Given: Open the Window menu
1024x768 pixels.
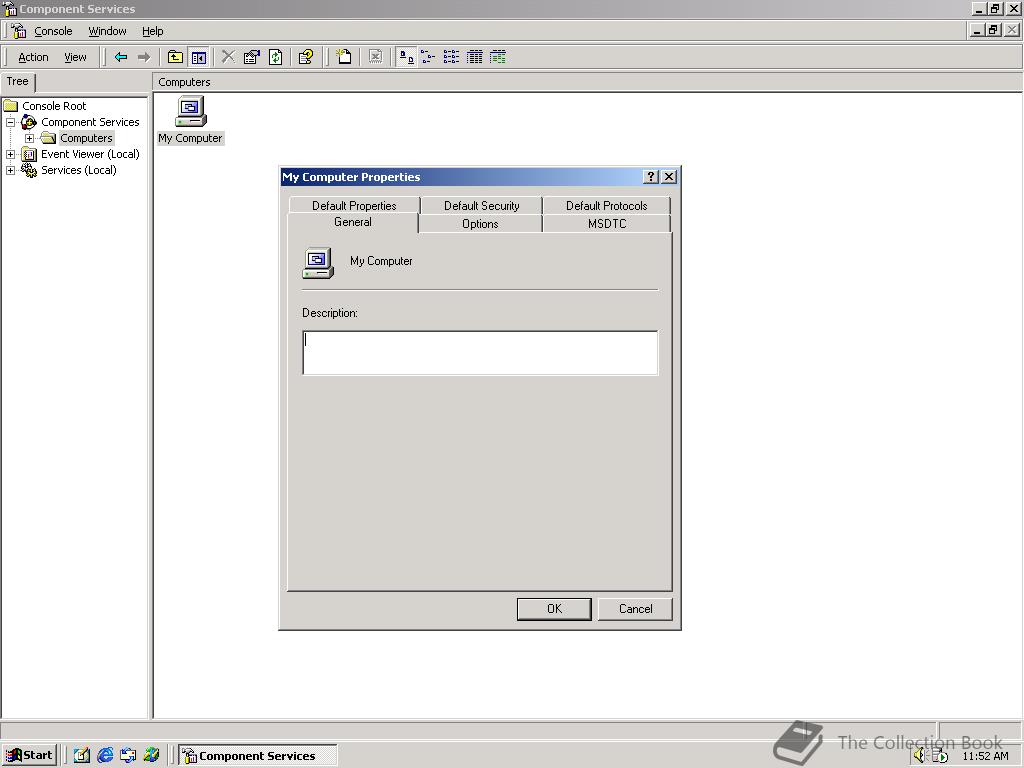Looking at the screenshot, I should pos(107,31).
